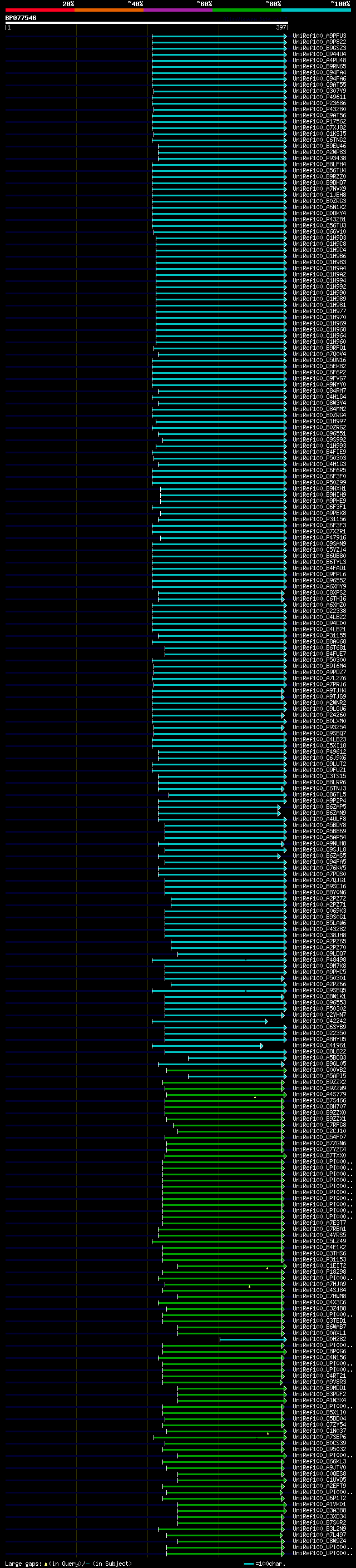Select hit label UniRef100_A9NUH8
Screen dimensions: 356x1568
[319, 844]
